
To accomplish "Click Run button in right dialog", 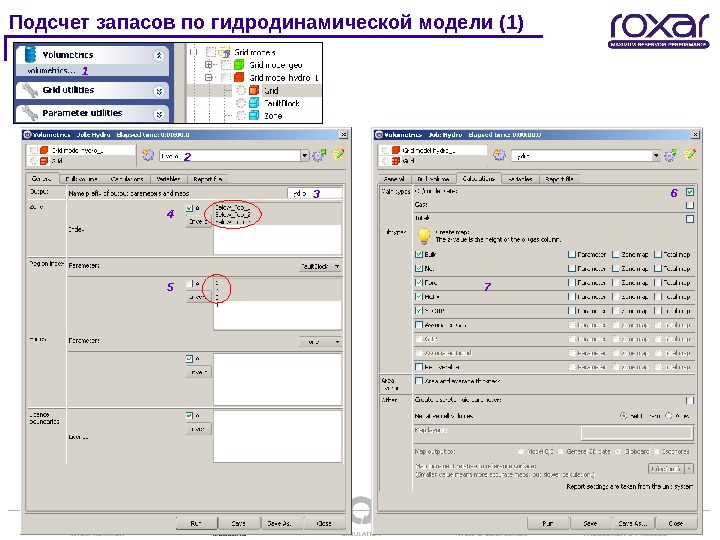I will pyautogui.click(x=548, y=523).
